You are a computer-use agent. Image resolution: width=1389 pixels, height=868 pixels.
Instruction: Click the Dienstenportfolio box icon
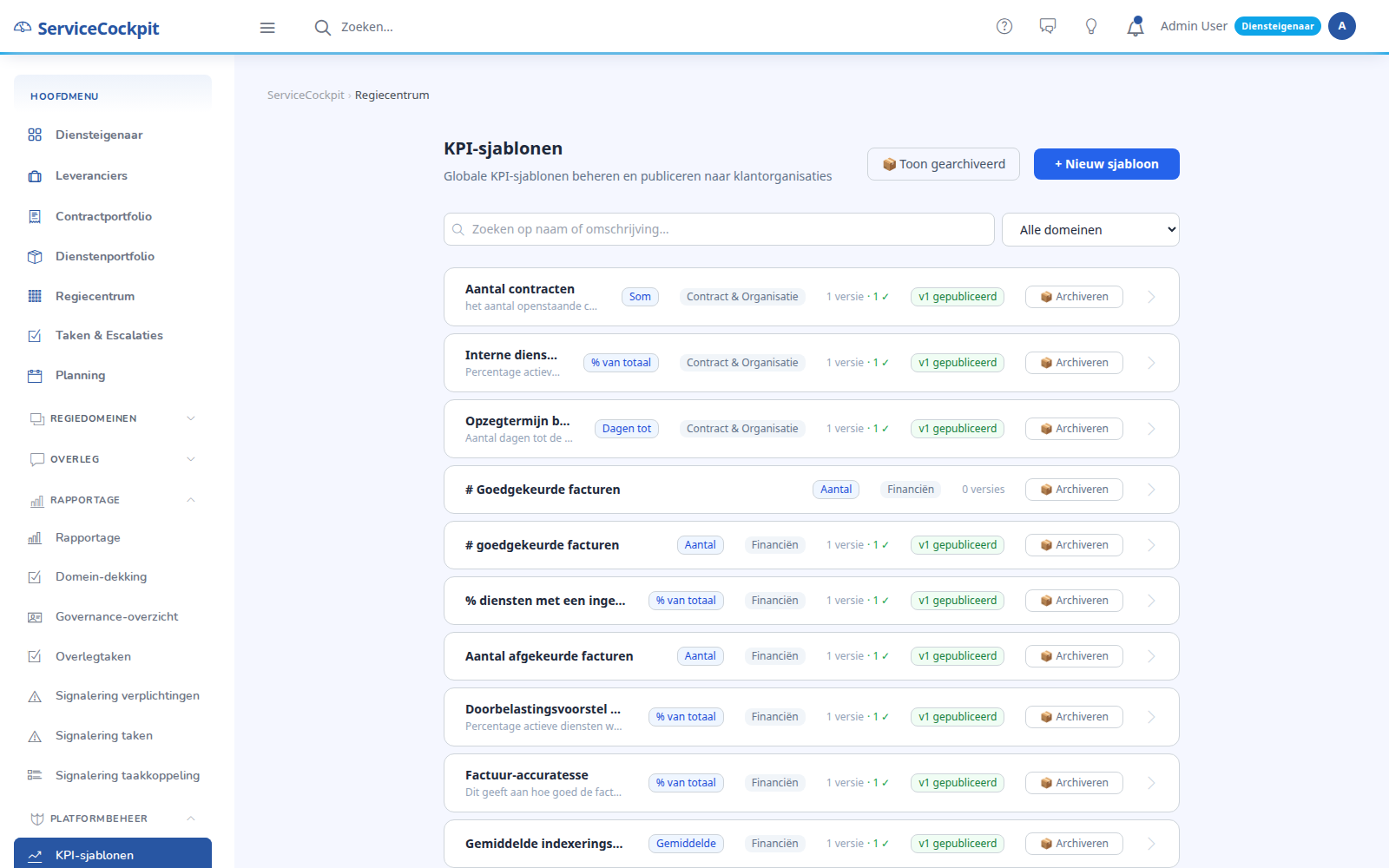(35, 257)
